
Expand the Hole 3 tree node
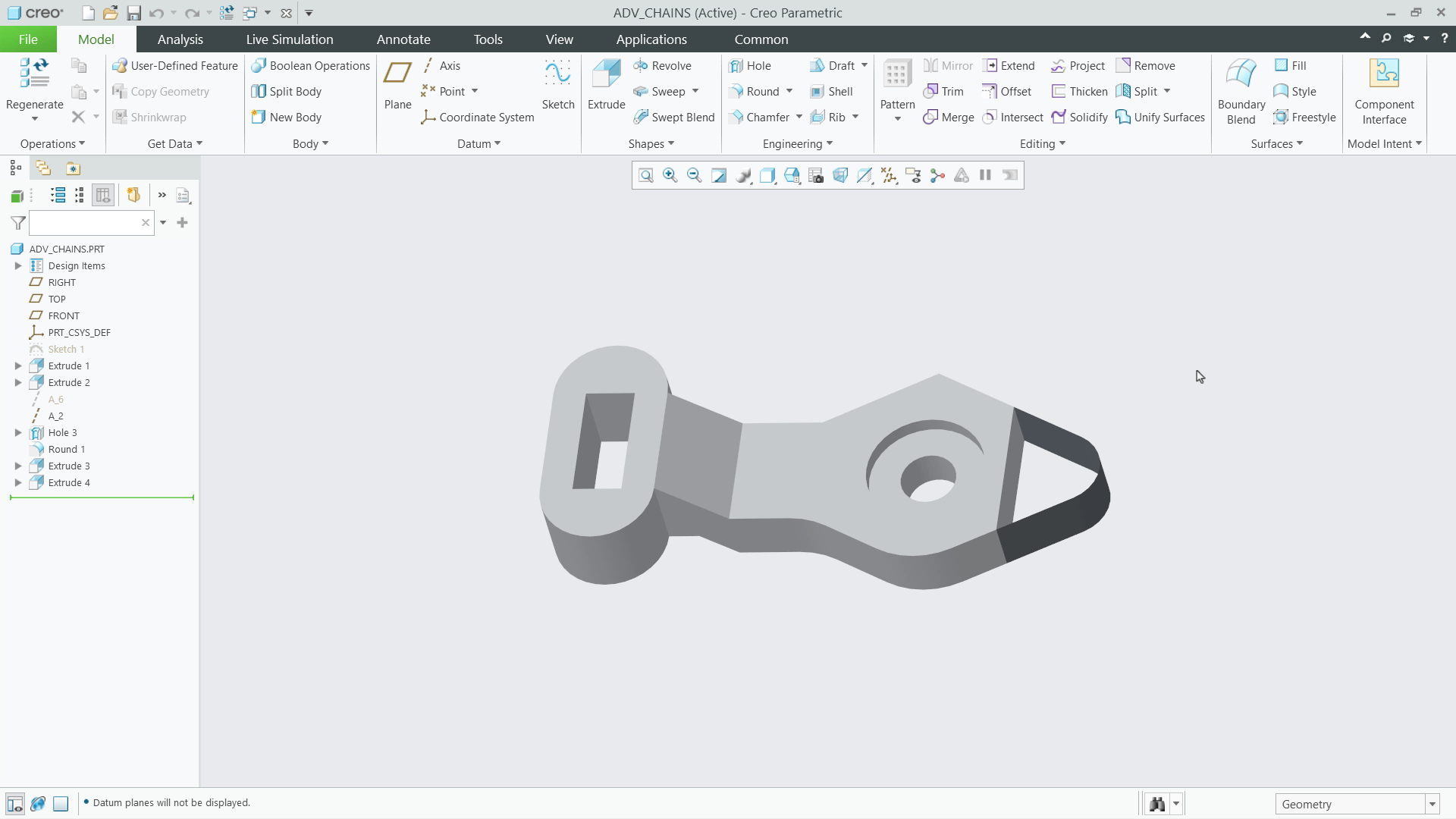[x=18, y=433]
